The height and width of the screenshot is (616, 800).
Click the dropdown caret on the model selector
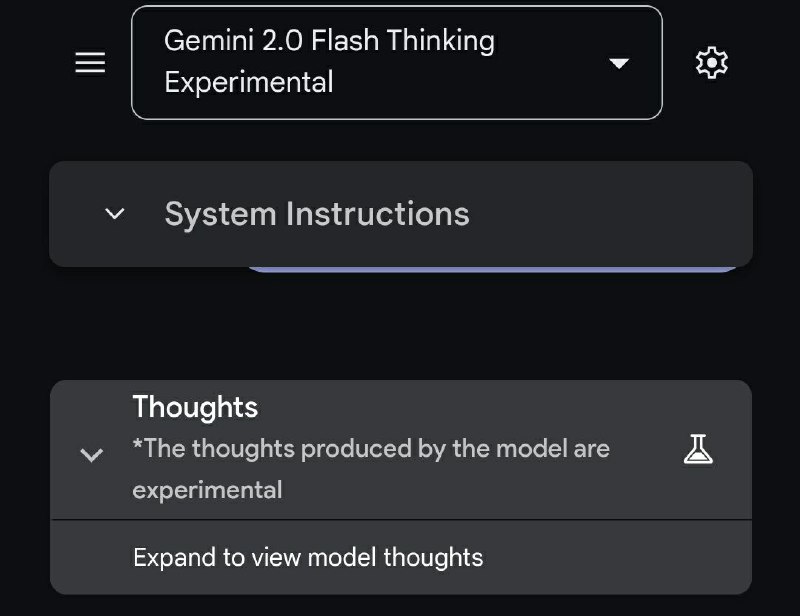tap(621, 62)
